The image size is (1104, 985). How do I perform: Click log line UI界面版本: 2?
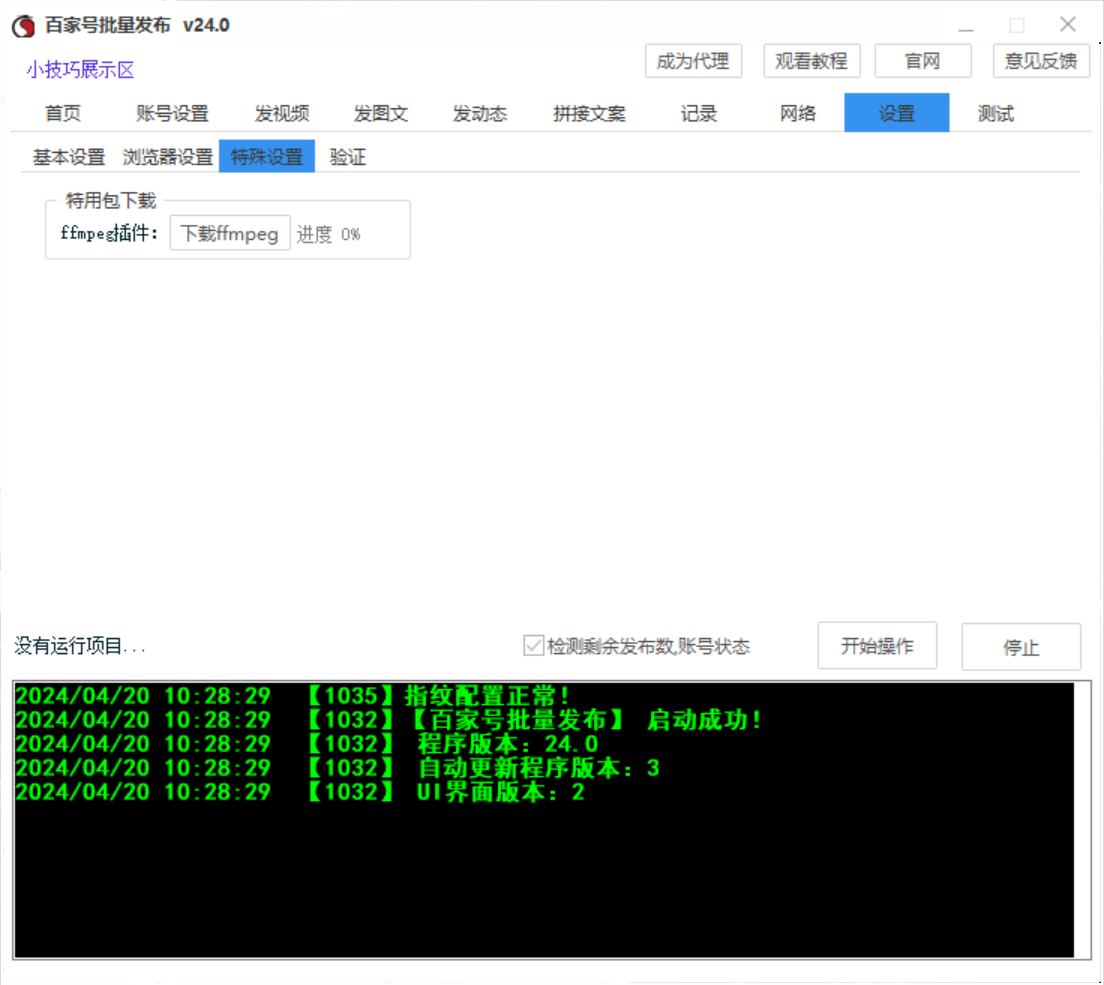[x=301, y=792]
